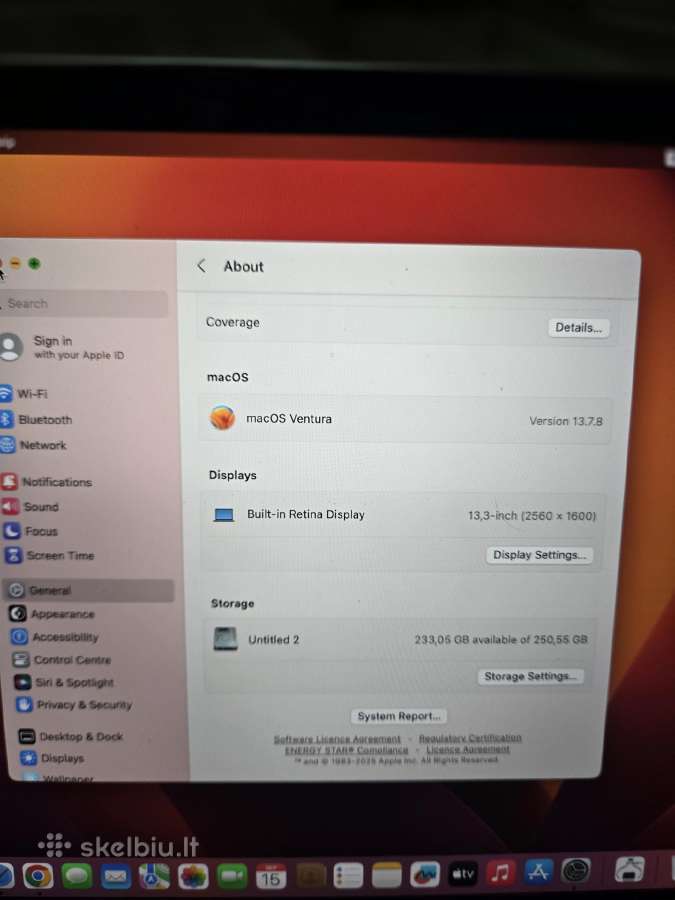
Task: Select the Version 13.7.8 text
Action: [x=565, y=421]
